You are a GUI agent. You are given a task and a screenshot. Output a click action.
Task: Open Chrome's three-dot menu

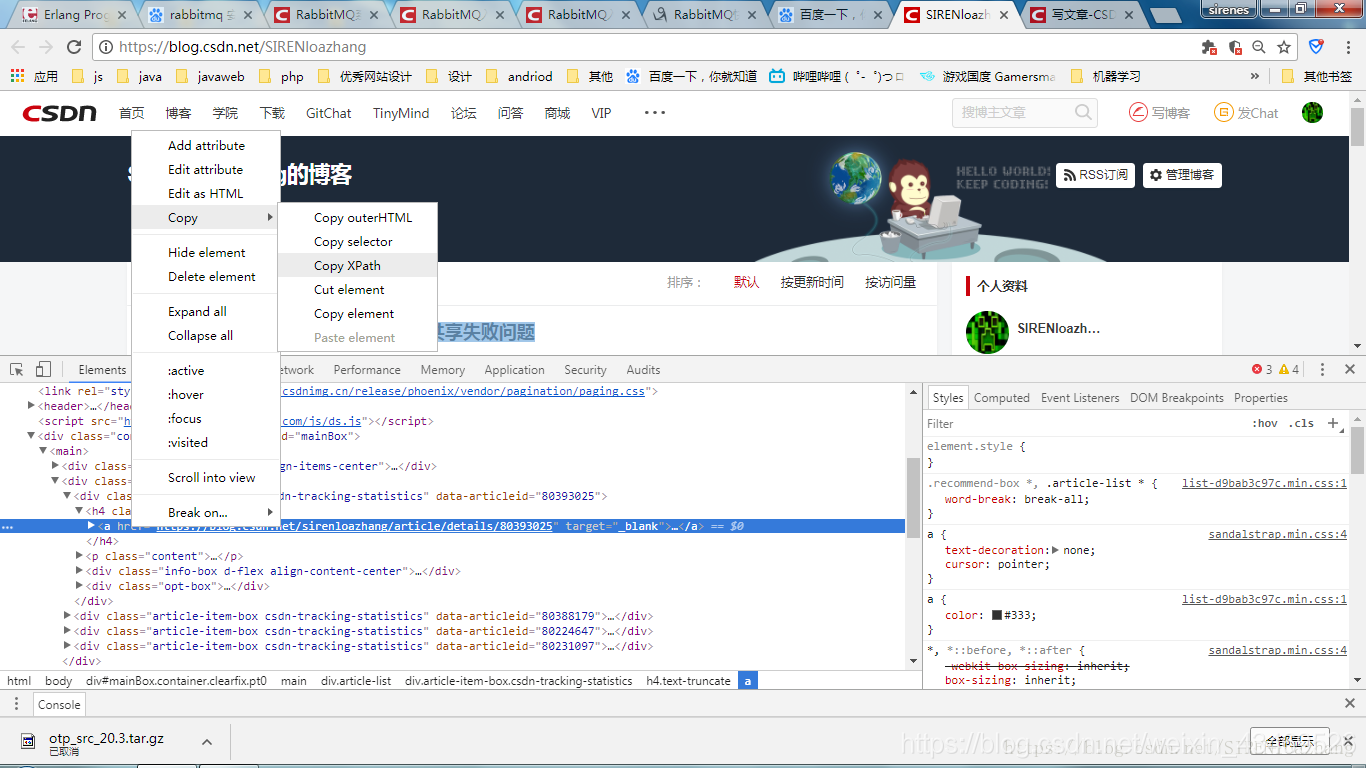1346,47
